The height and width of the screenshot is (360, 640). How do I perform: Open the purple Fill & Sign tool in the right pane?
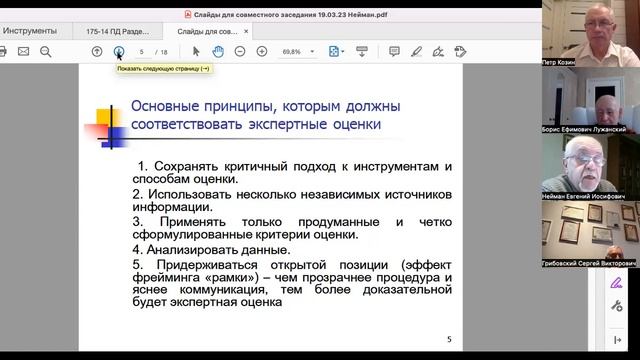click(616, 283)
